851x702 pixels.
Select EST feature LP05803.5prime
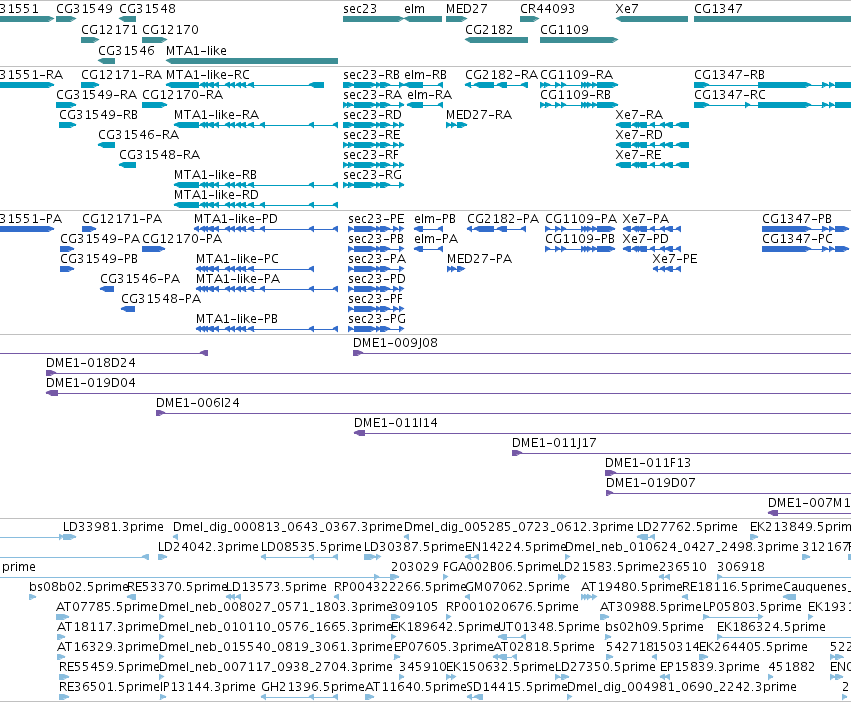click(x=733, y=617)
